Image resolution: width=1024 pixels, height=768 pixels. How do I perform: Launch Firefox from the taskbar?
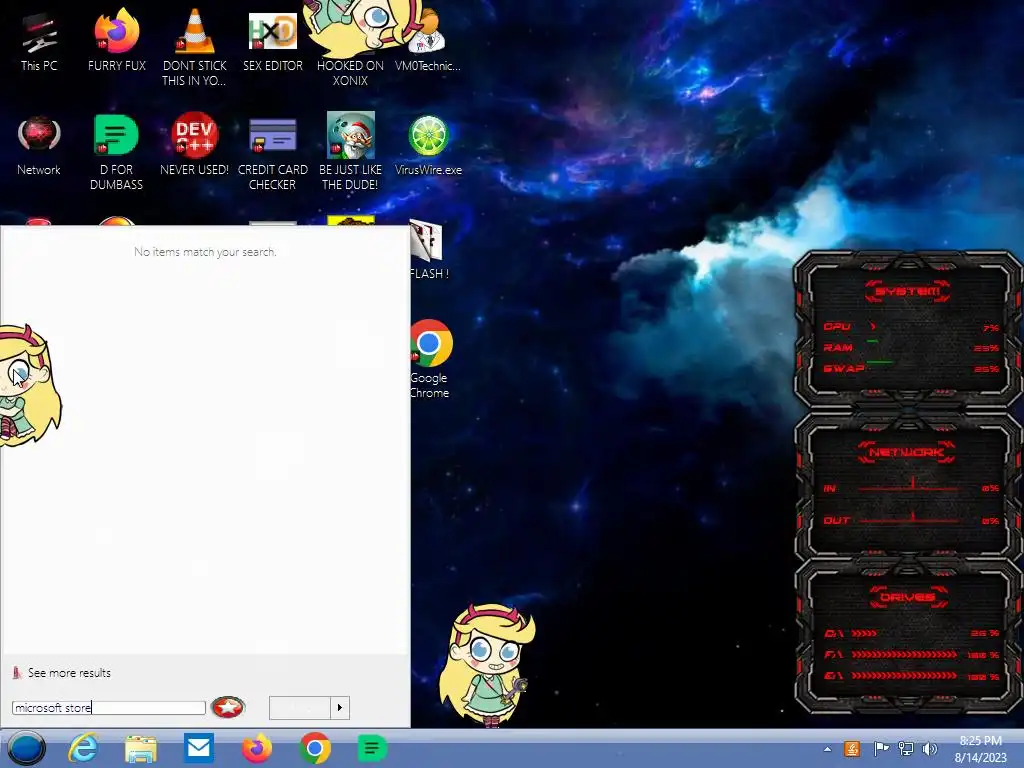click(x=257, y=748)
